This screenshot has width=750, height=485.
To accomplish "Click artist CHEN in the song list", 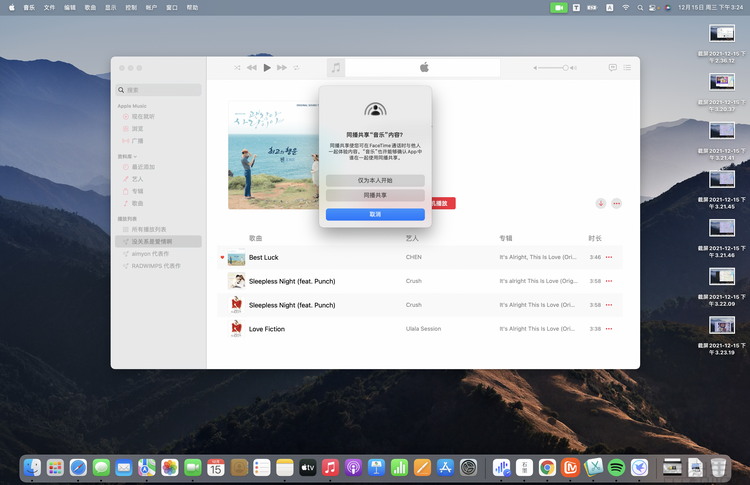I will 414,257.
